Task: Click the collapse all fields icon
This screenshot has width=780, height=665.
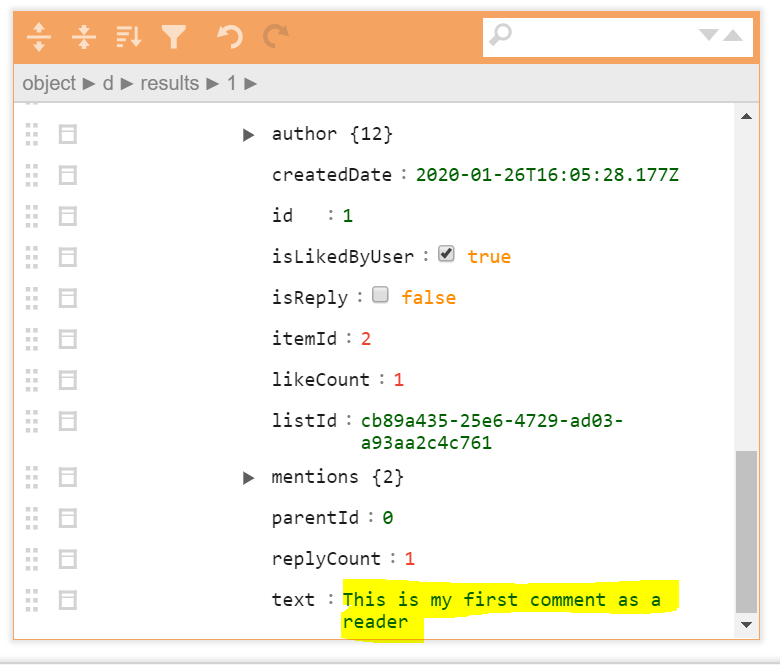Action: [x=84, y=37]
